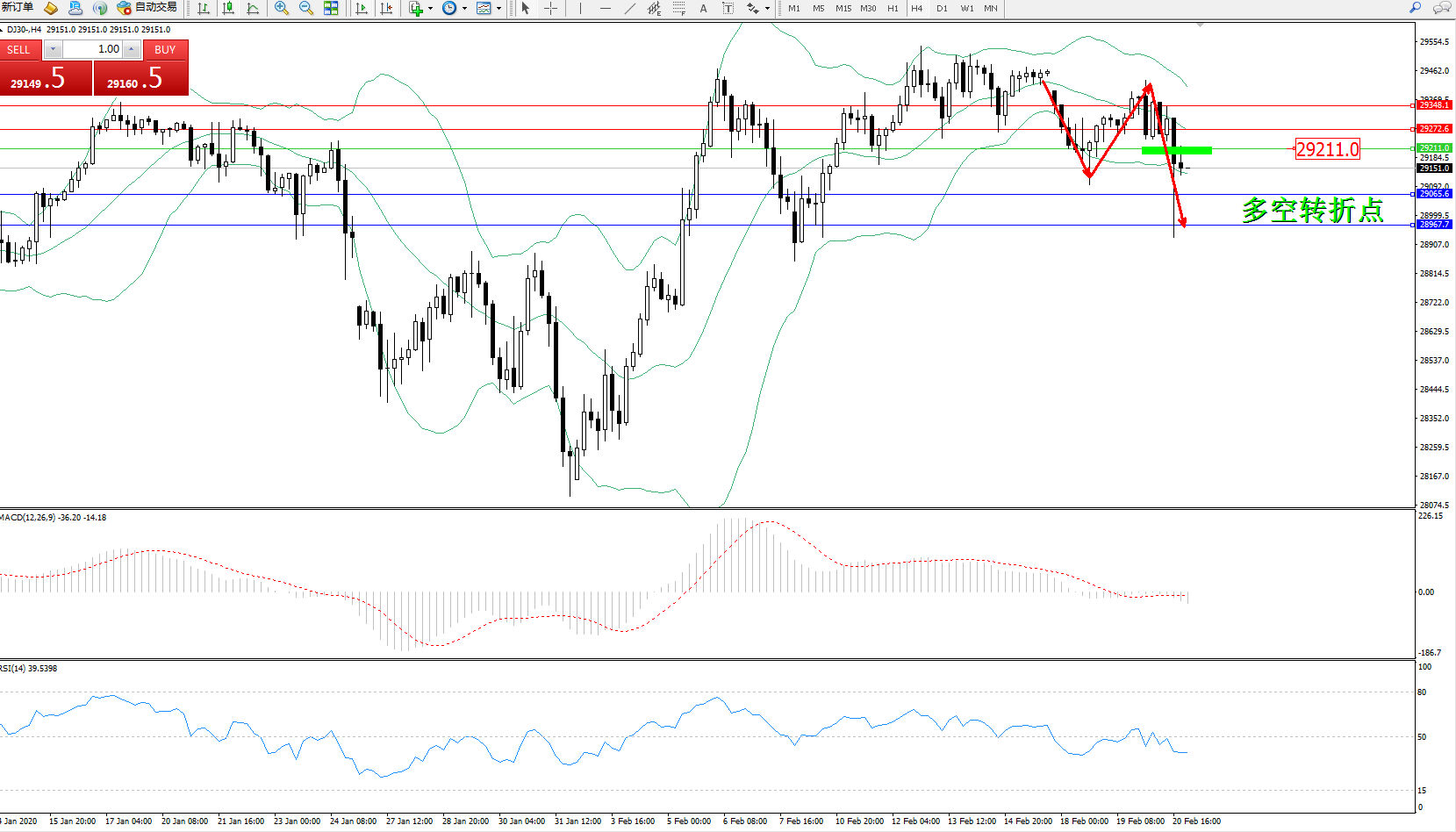Switch timeframe to M15

pos(843,8)
